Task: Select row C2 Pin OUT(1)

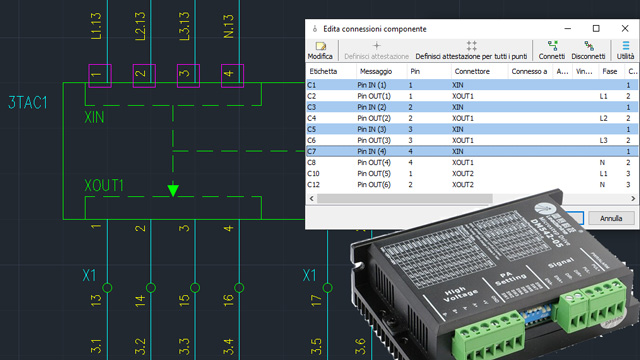Action: coord(472,96)
